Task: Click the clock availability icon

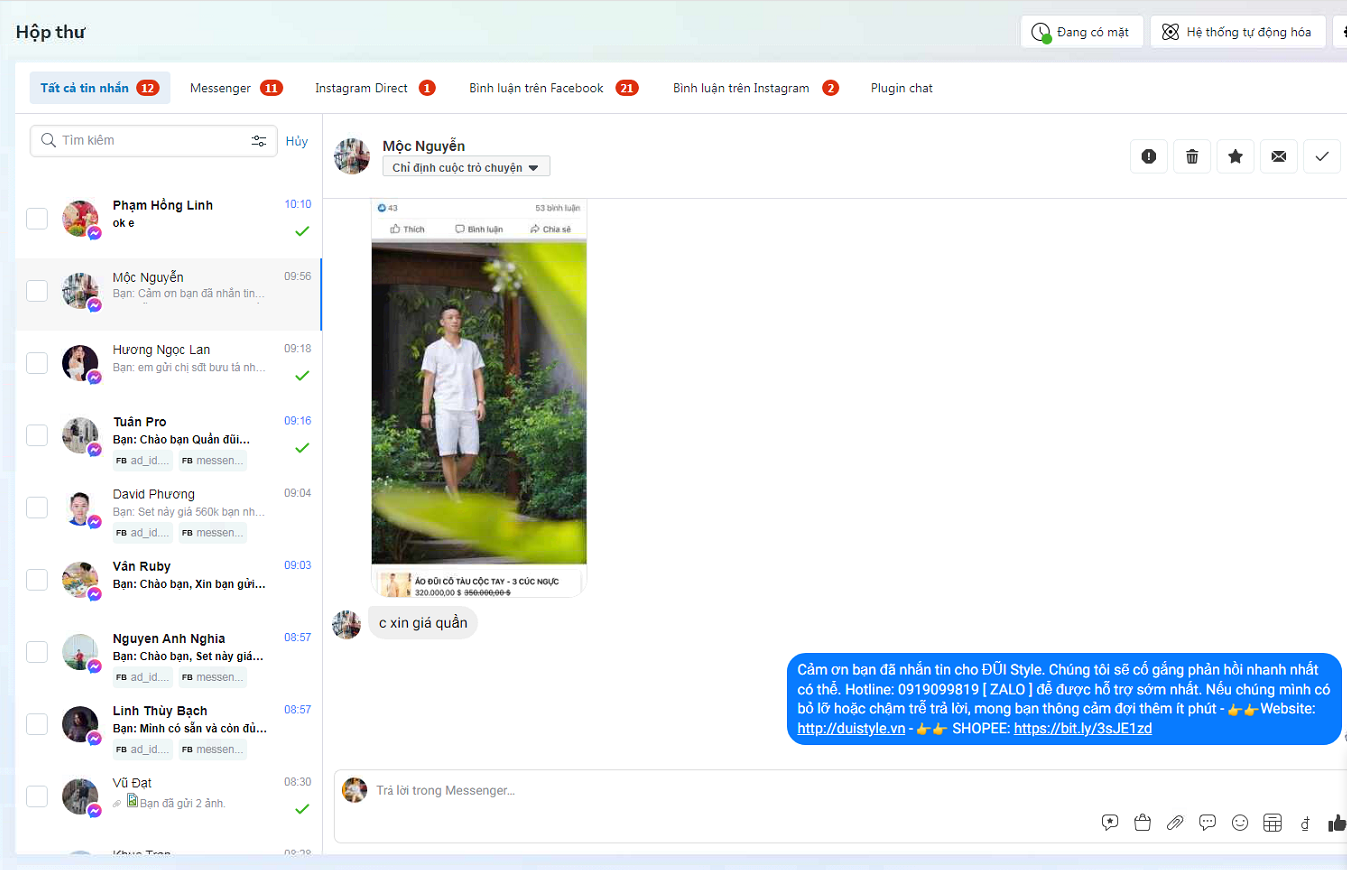Action: [1041, 32]
